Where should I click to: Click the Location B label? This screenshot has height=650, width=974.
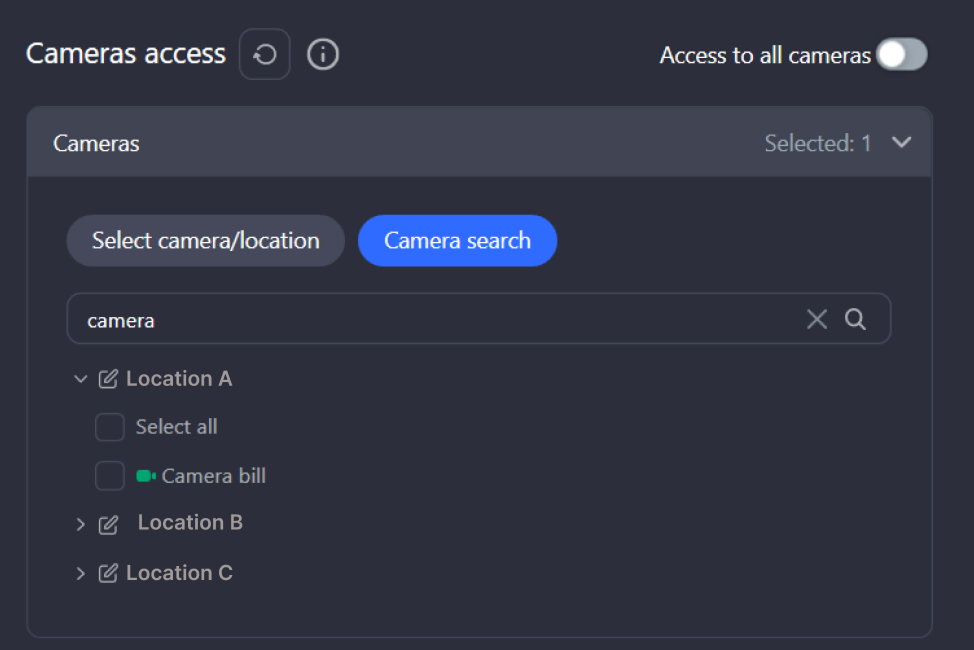click(190, 523)
